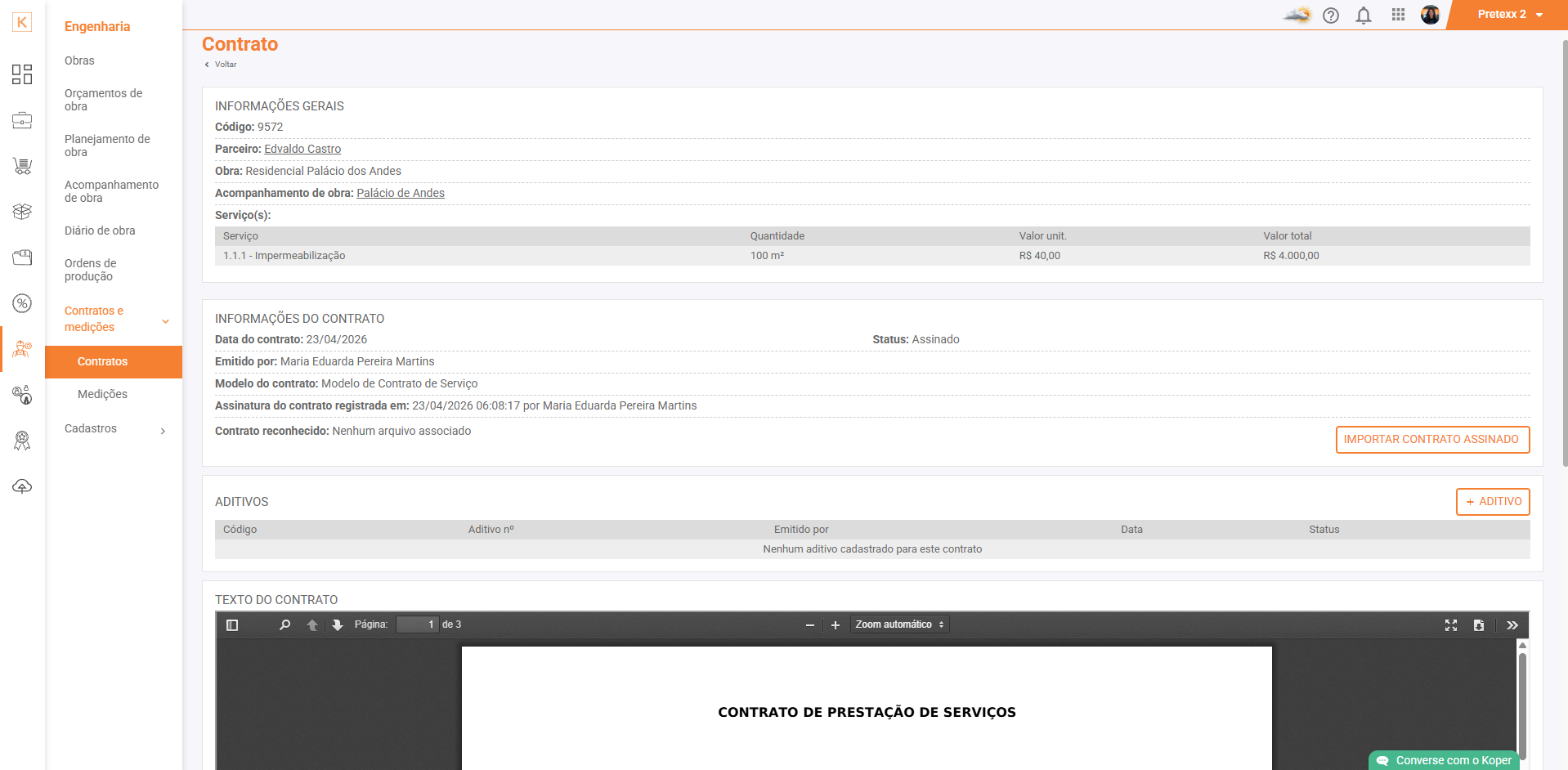Image resolution: width=1568 pixels, height=770 pixels.
Task: Click the Status: Assinado text
Action: [916, 339]
